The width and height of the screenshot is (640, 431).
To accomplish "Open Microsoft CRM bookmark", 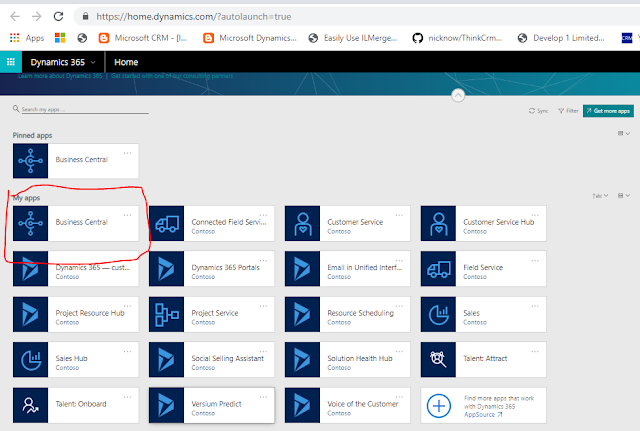I will coord(143,38).
